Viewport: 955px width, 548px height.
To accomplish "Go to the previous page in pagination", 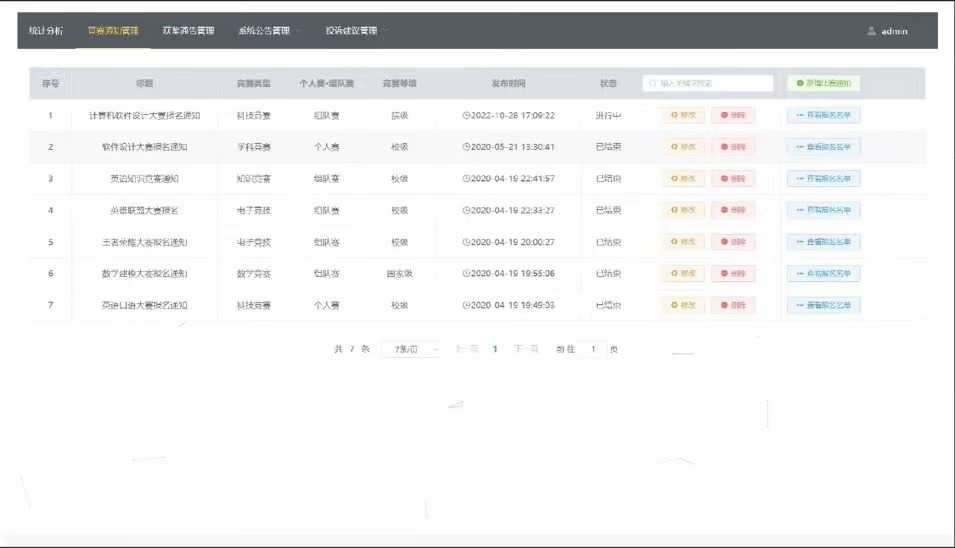I will (467, 349).
